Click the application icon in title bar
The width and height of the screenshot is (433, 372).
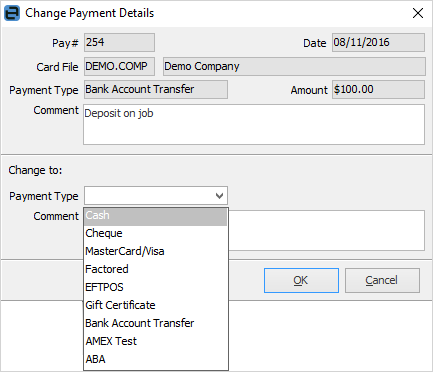(12, 13)
